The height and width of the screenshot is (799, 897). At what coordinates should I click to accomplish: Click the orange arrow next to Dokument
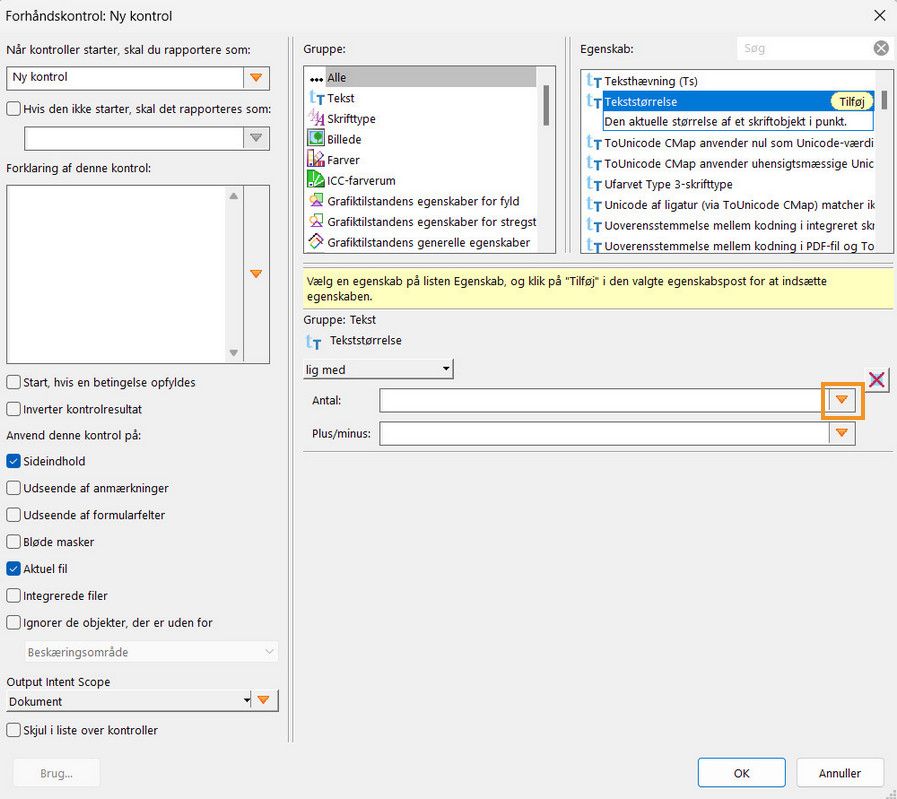[264, 700]
